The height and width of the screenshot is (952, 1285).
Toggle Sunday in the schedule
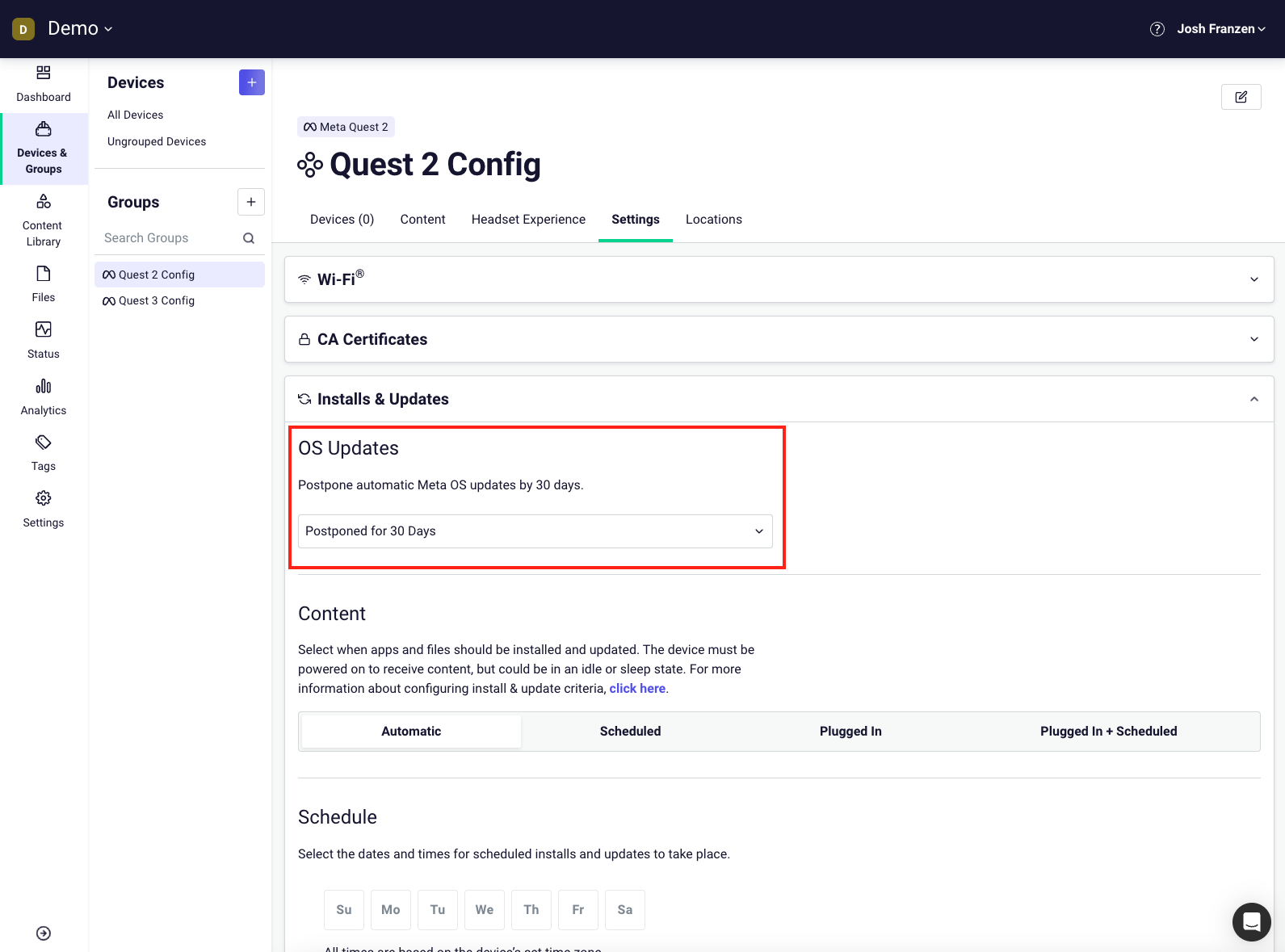click(x=344, y=910)
